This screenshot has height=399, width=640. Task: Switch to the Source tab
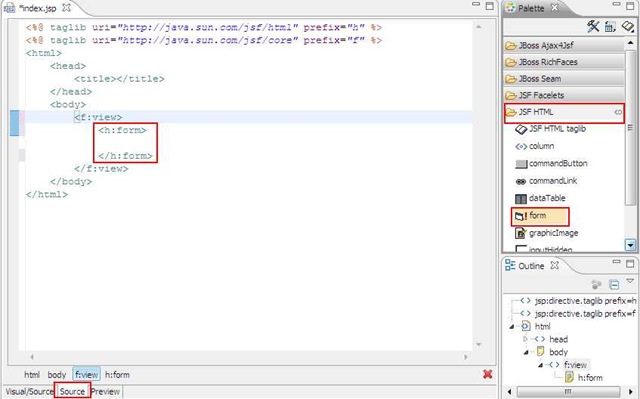72,391
